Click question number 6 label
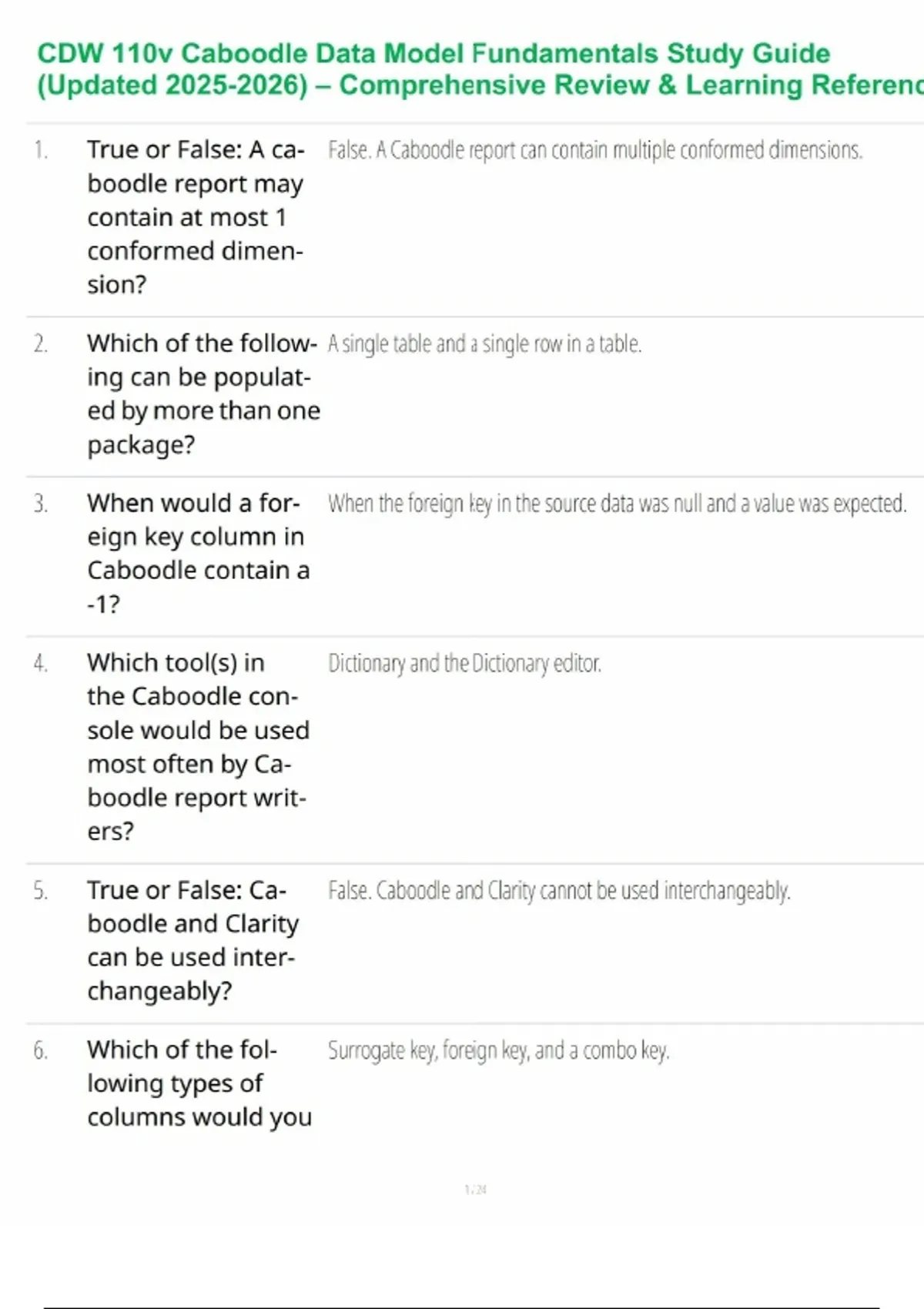This screenshot has height=1309, width=924. coord(41,1051)
